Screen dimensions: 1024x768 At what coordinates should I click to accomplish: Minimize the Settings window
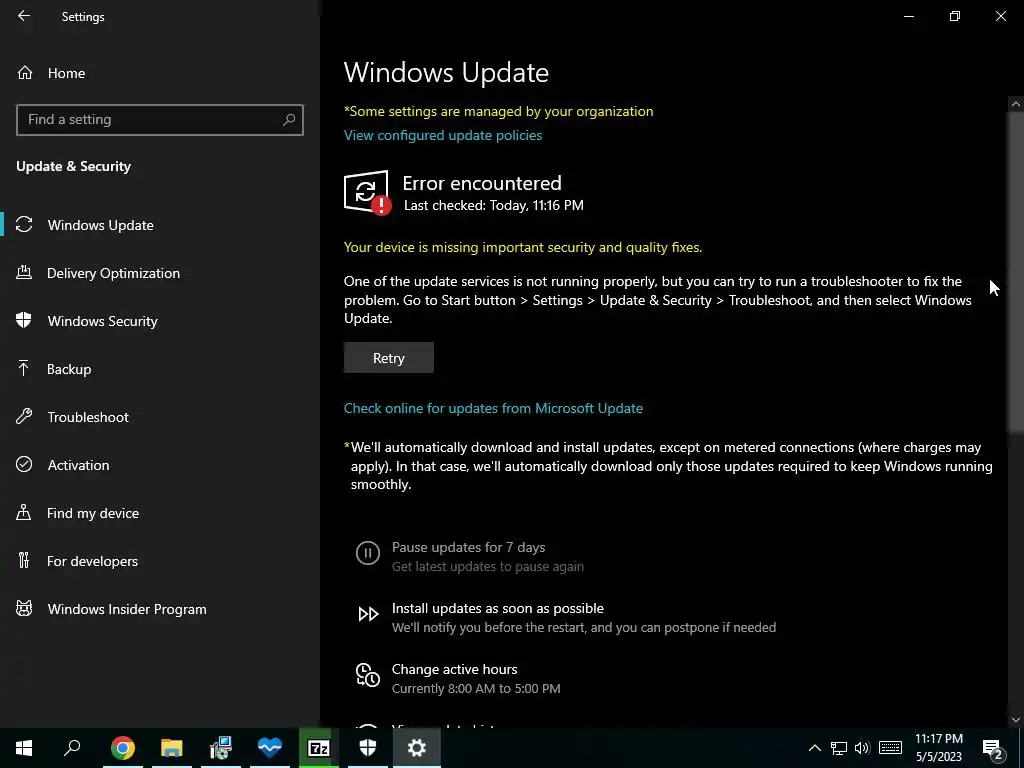click(908, 16)
